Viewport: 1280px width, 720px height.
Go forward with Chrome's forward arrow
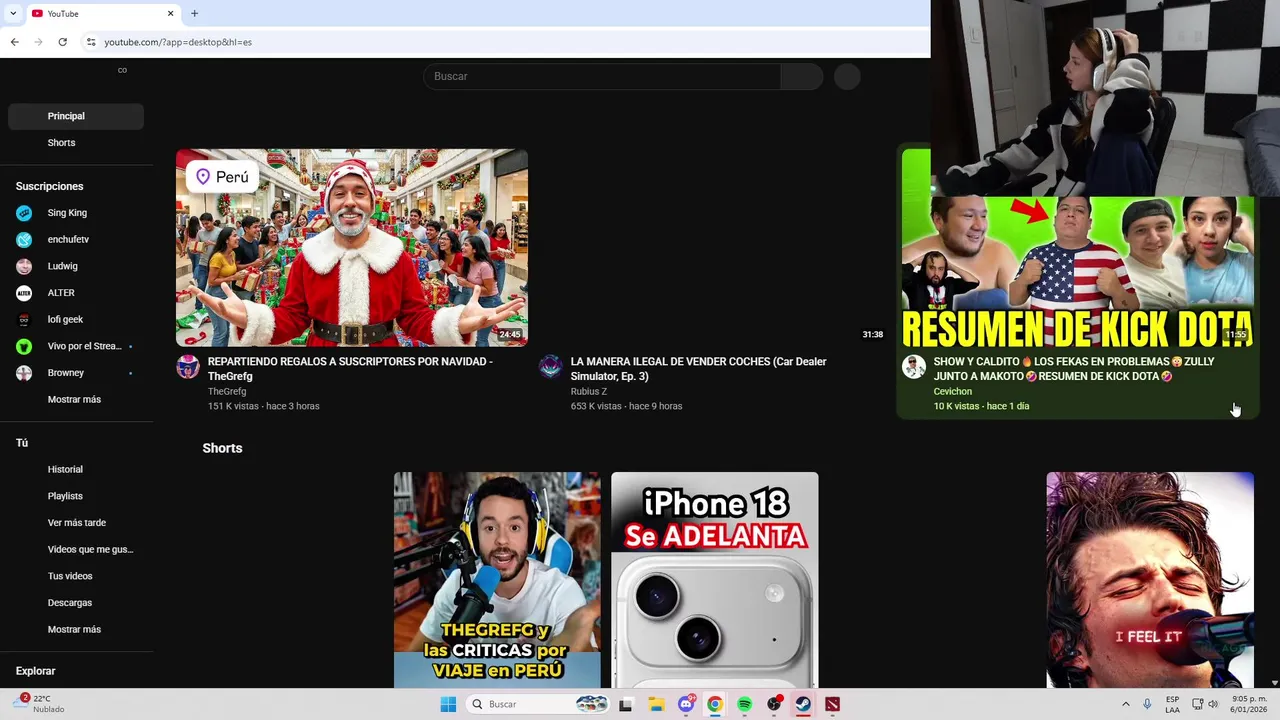[x=38, y=42]
